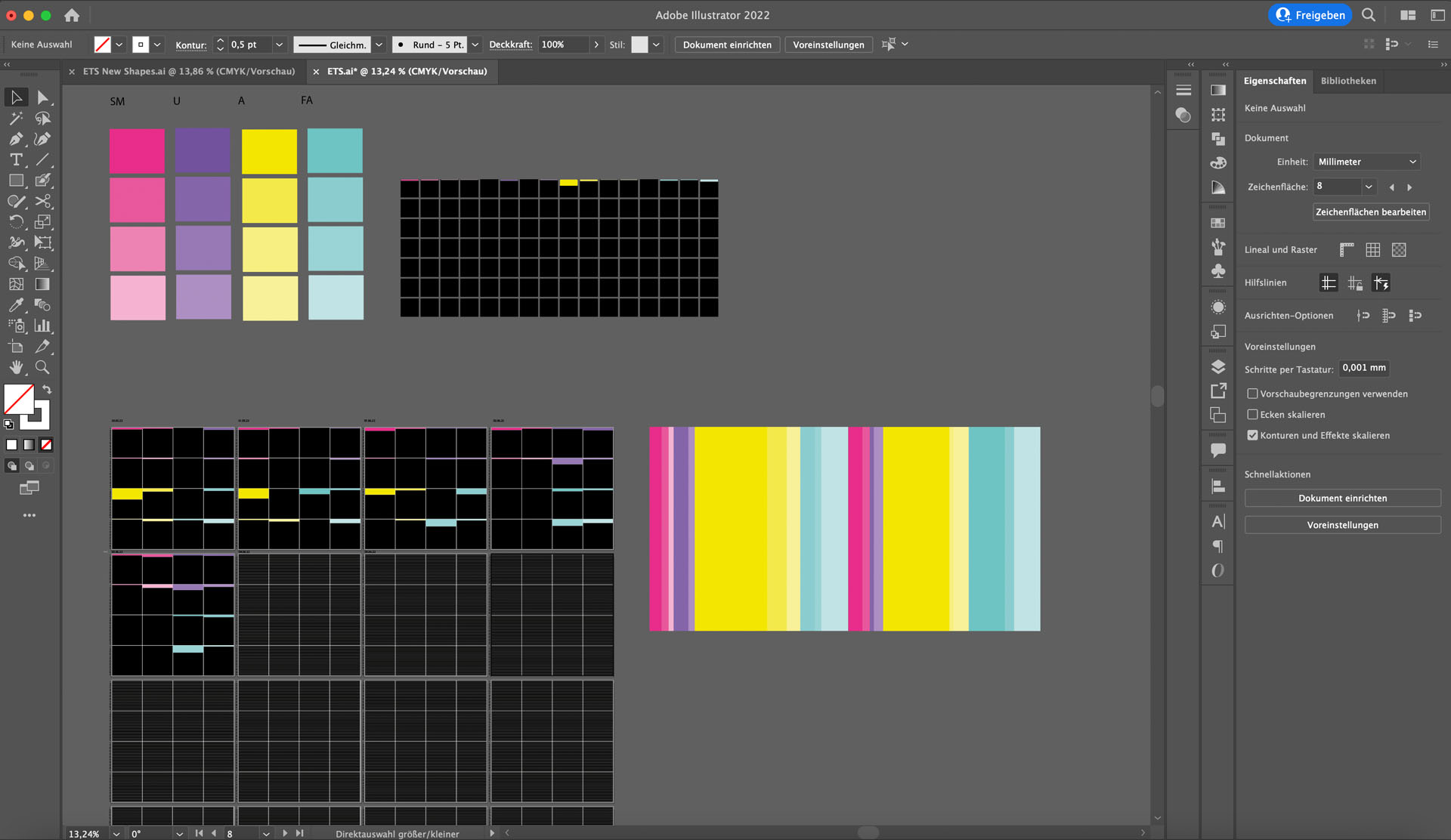The width and height of the screenshot is (1451, 840).
Task: Select the Selection tool arrow
Action: click(16, 97)
